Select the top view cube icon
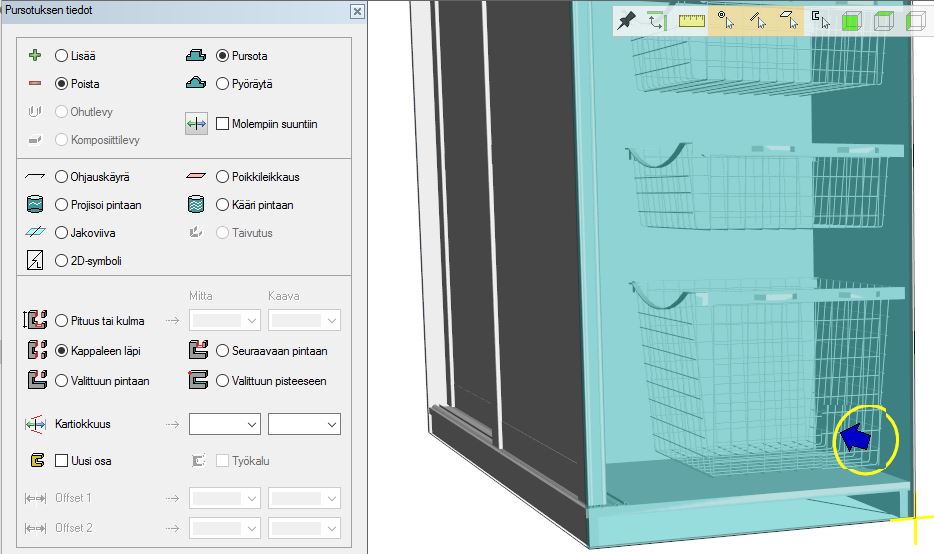This screenshot has width=934, height=554. point(883,22)
